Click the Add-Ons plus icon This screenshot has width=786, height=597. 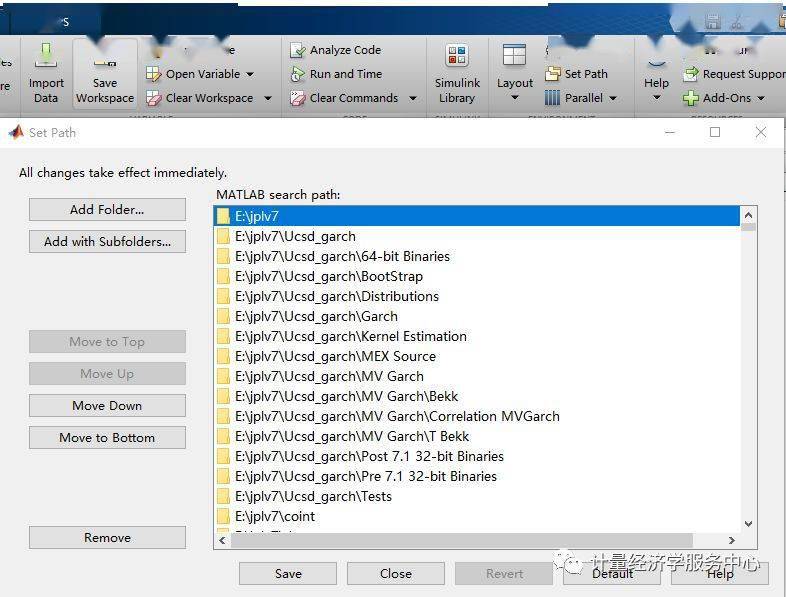tap(691, 98)
